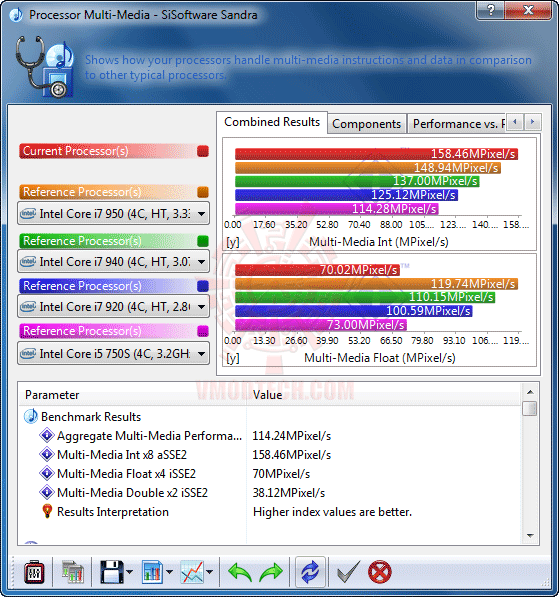Click the floppy disk save icon
Image resolution: width=559 pixels, height=597 pixels.
tap(112, 572)
